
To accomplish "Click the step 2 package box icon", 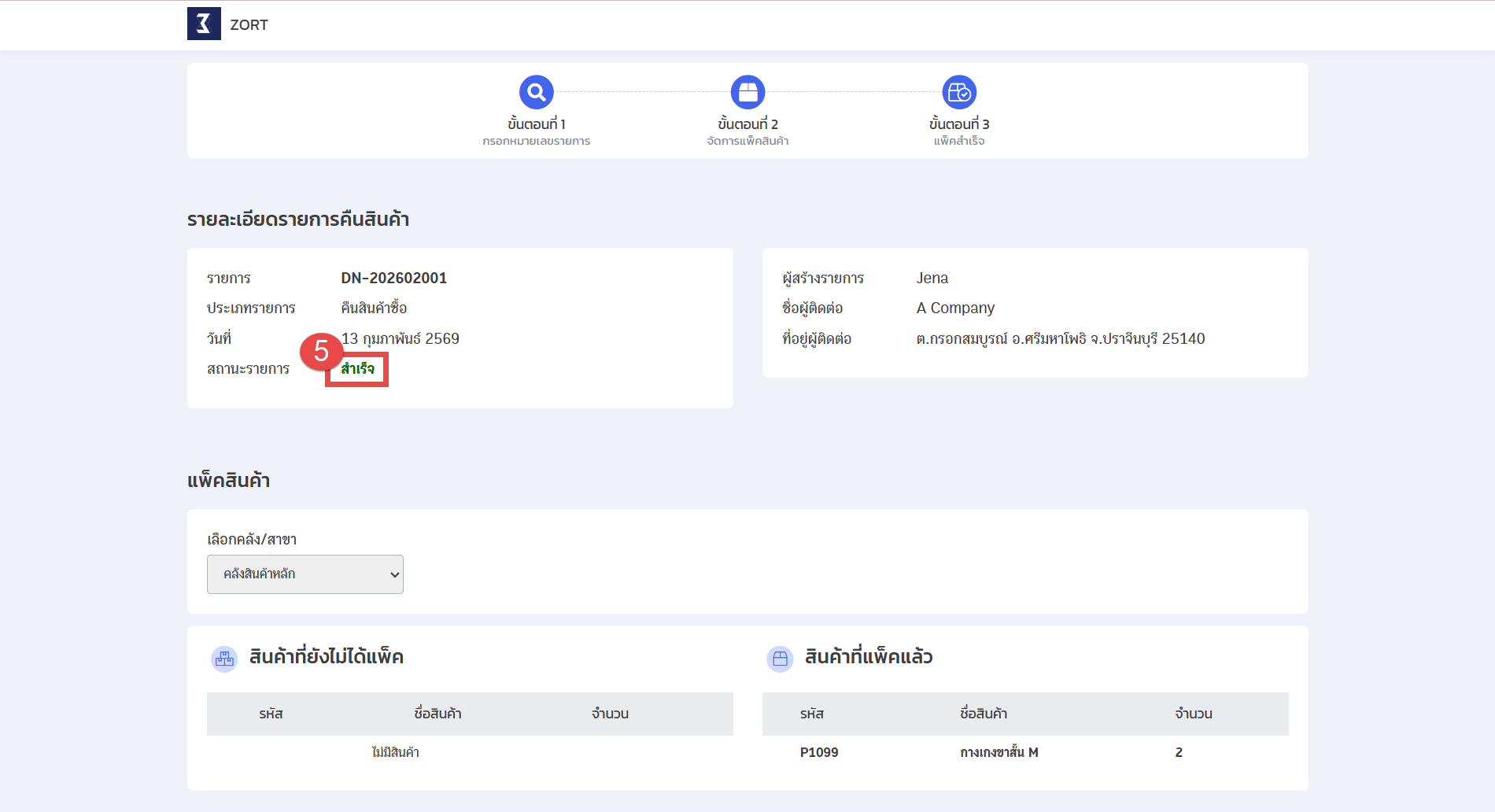I will coord(747,93).
